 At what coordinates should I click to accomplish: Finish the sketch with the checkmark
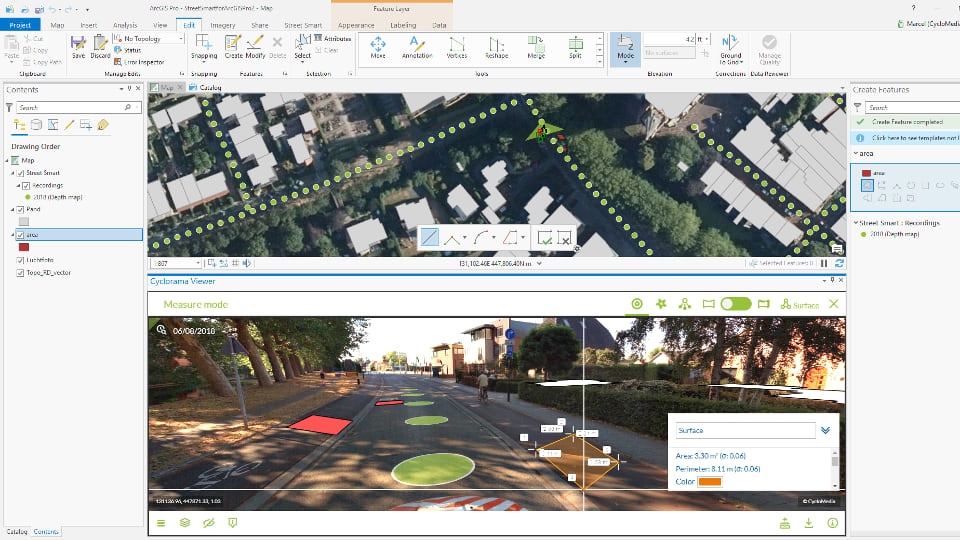544,238
